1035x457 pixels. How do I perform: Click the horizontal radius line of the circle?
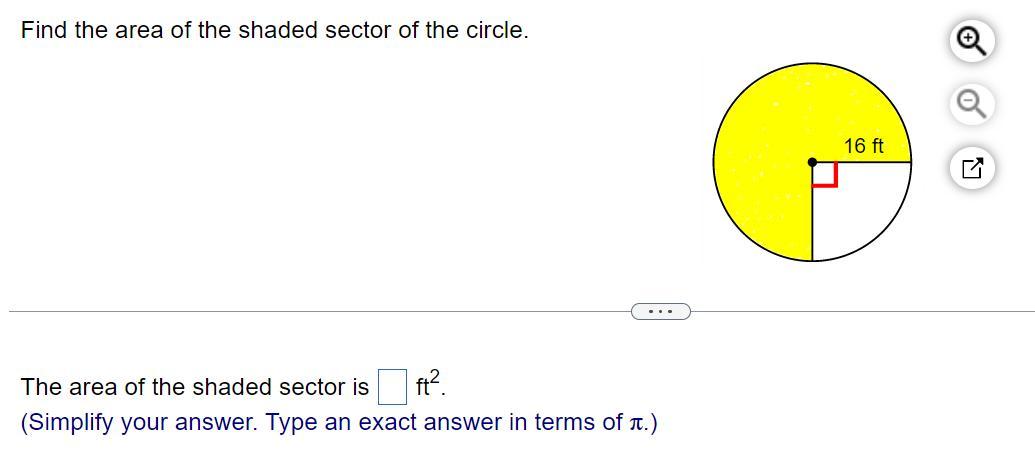870,161
